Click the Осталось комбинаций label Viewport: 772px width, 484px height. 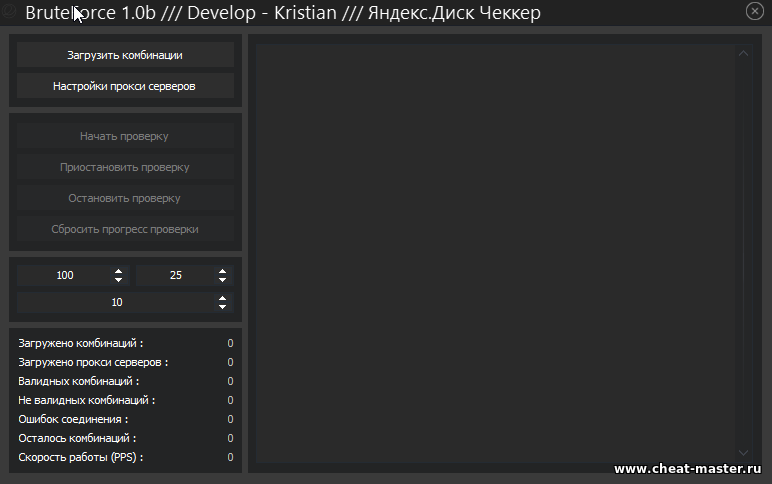point(77,438)
